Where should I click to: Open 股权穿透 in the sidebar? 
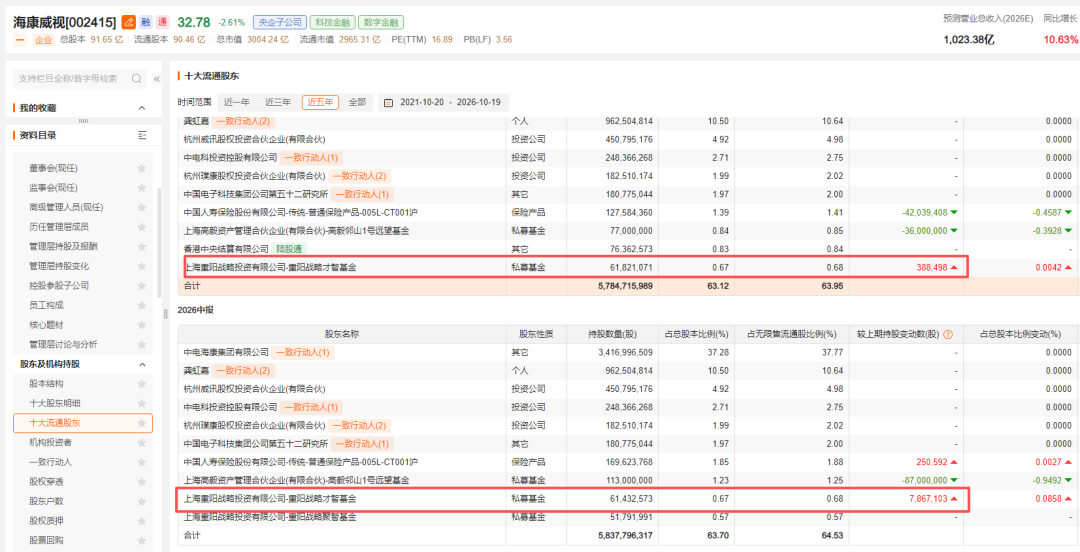click(x=46, y=481)
